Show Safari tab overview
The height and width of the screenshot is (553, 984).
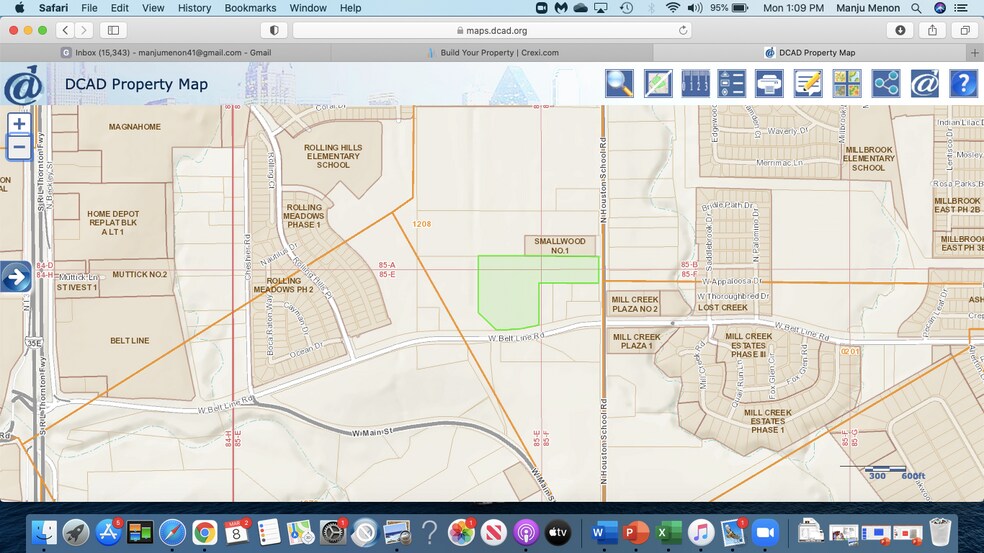point(965,30)
